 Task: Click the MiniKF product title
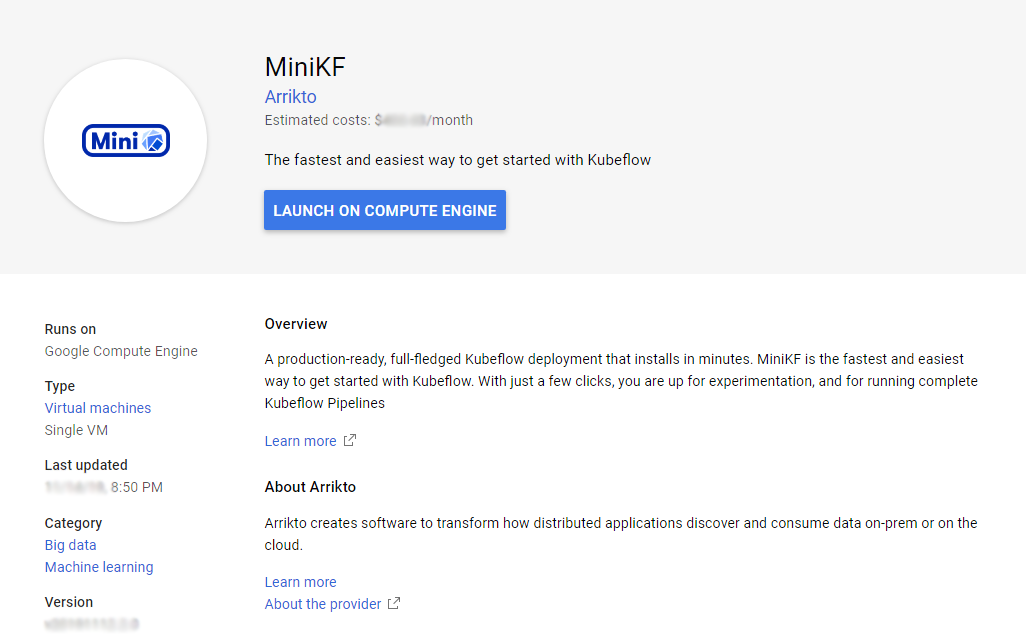pyautogui.click(x=305, y=67)
